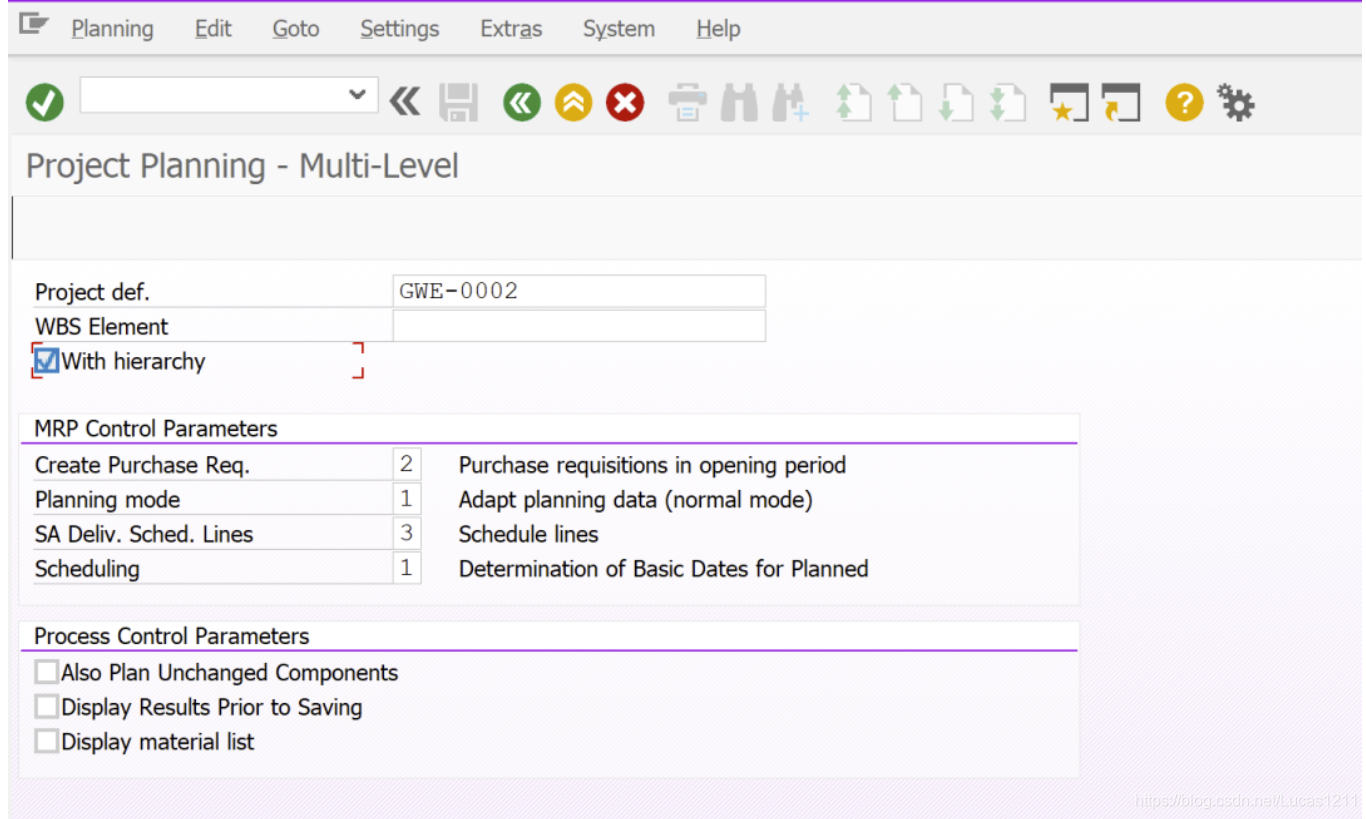Open the Planning menu
The width and height of the screenshot is (1366, 819).
pos(112,29)
